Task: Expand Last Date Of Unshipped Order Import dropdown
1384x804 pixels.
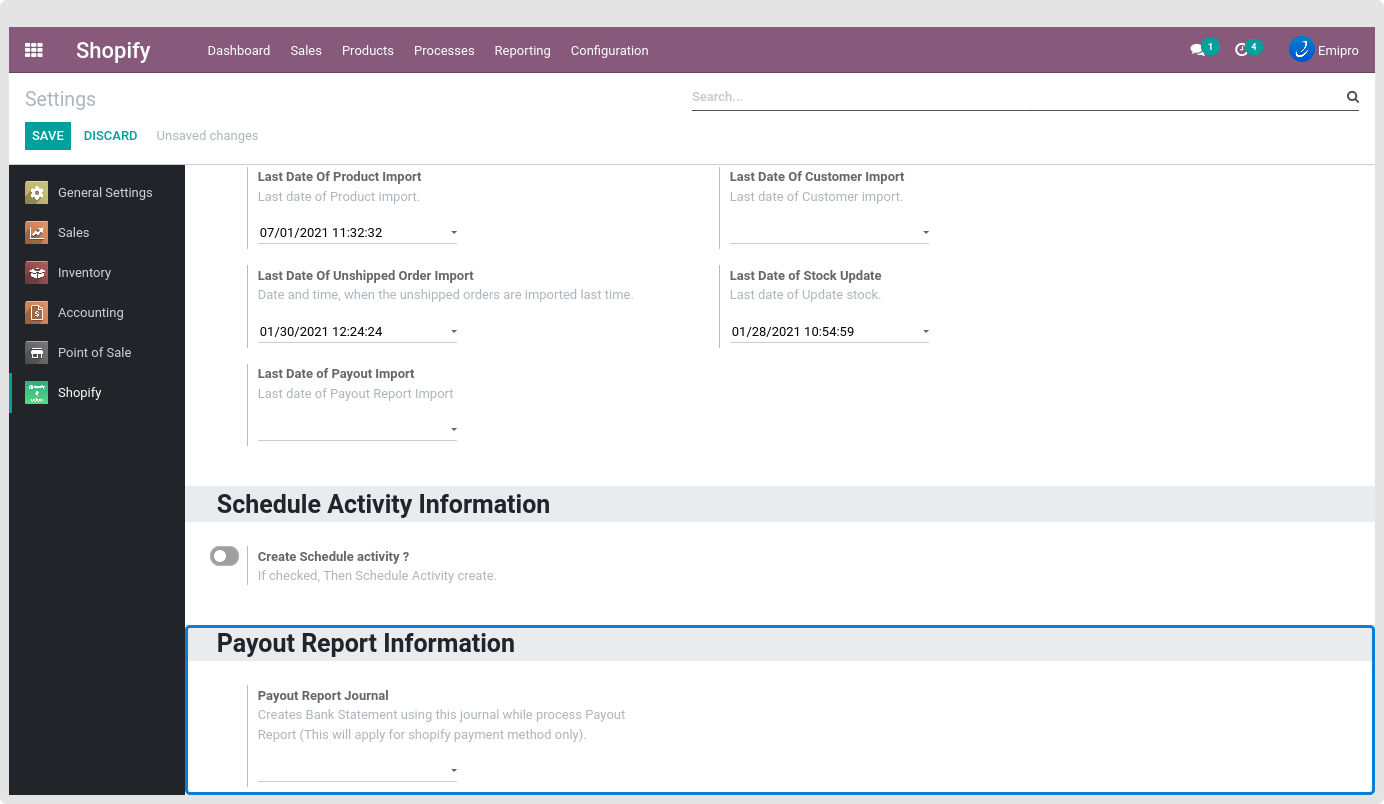Action: (453, 332)
